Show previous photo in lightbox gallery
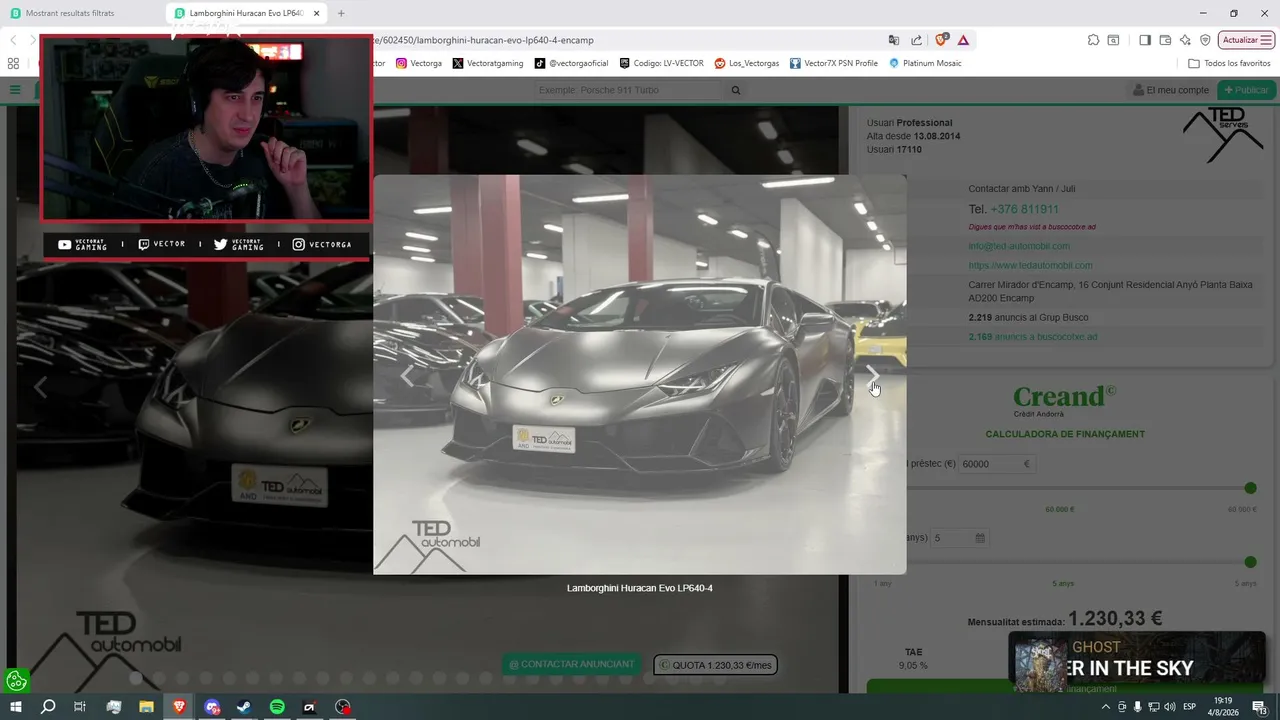The width and height of the screenshot is (1280, 720). (x=407, y=375)
